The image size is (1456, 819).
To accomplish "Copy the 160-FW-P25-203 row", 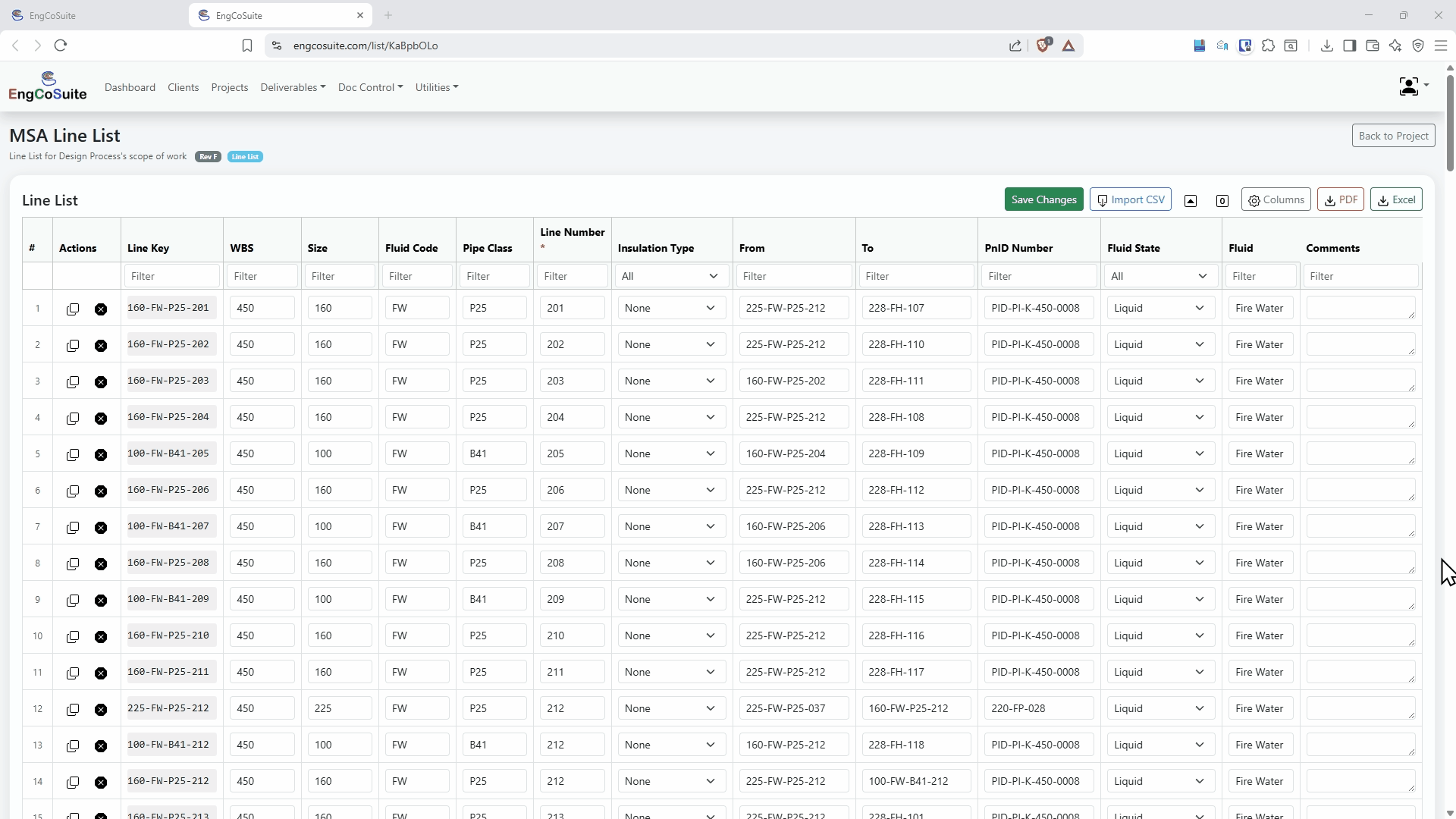I will click(x=73, y=382).
